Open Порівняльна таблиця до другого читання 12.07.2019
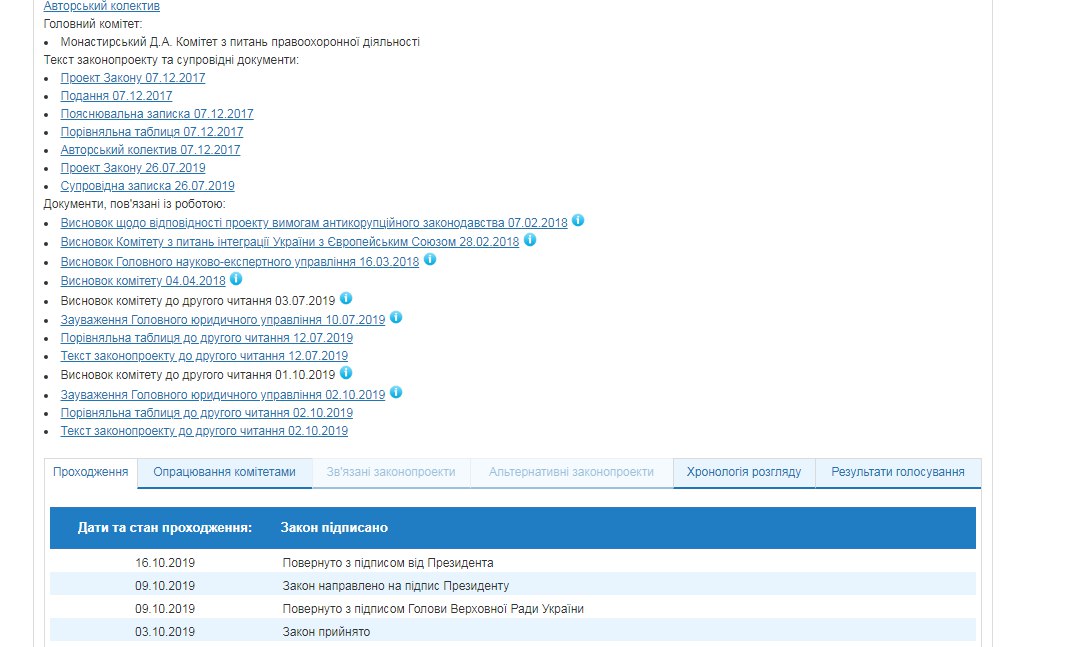 (x=206, y=338)
